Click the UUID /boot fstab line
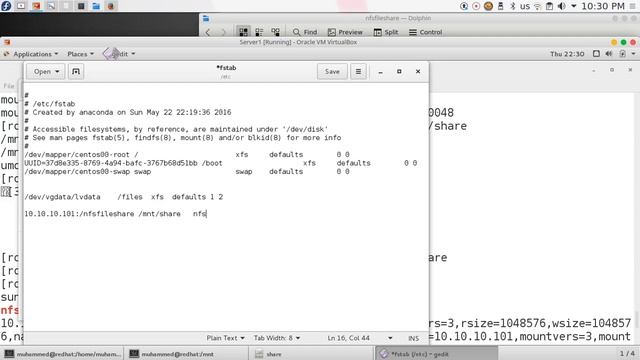Viewport: 640px width, 360px height. pyautogui.click(x=220, y=163)
